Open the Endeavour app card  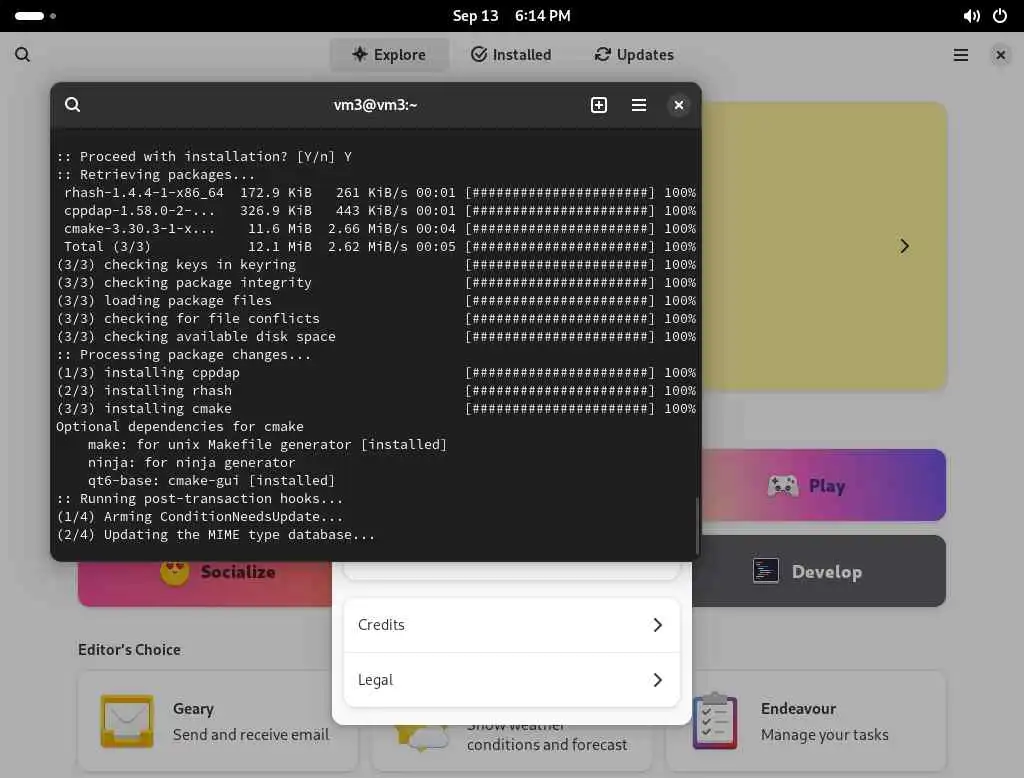(x=807, y=721)
